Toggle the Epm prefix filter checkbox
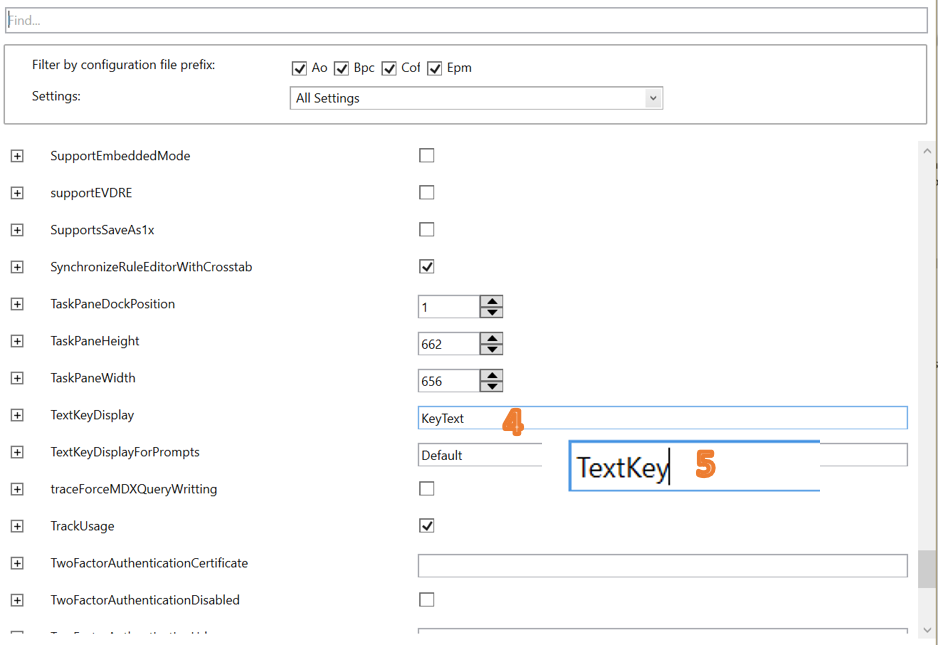The width and height of the screenshot is (938, 645). click(434, 68)
